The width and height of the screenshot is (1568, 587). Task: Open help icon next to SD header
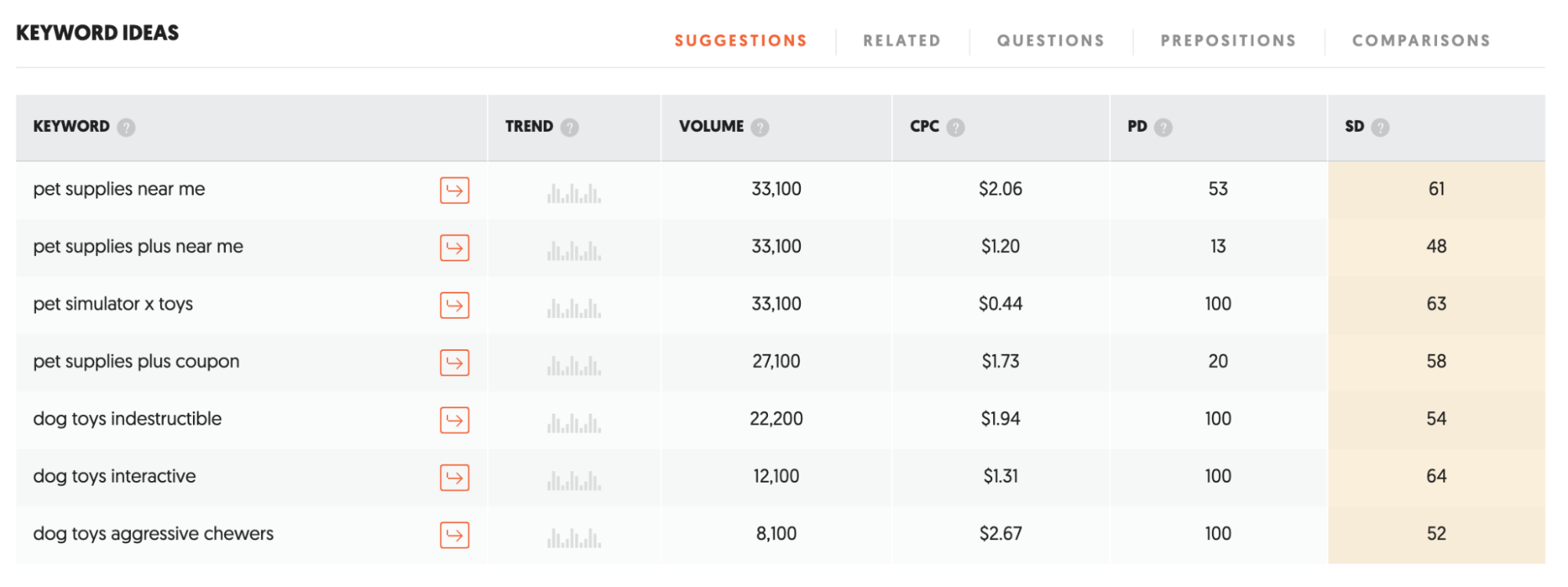tap(1381, 127)
